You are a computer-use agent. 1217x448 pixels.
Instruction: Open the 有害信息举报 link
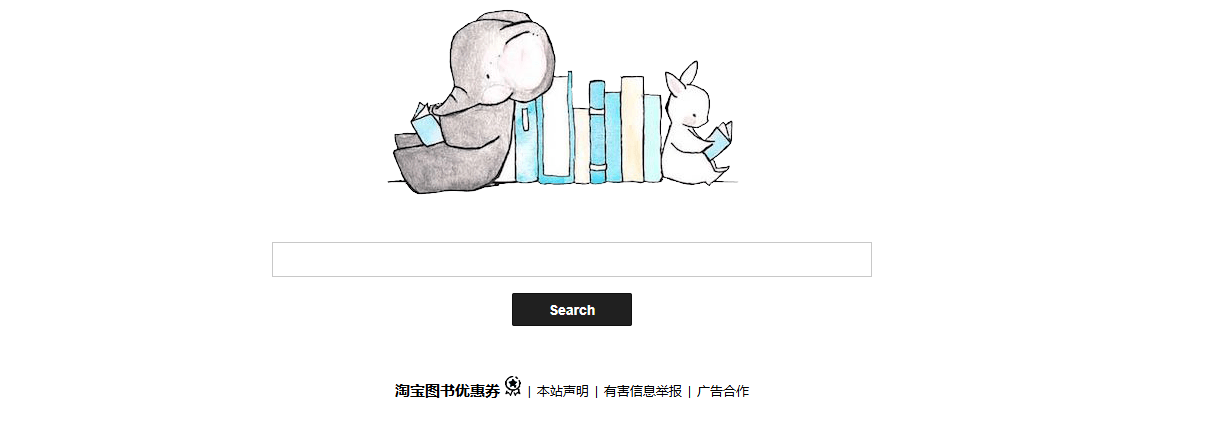pos(643,391)
